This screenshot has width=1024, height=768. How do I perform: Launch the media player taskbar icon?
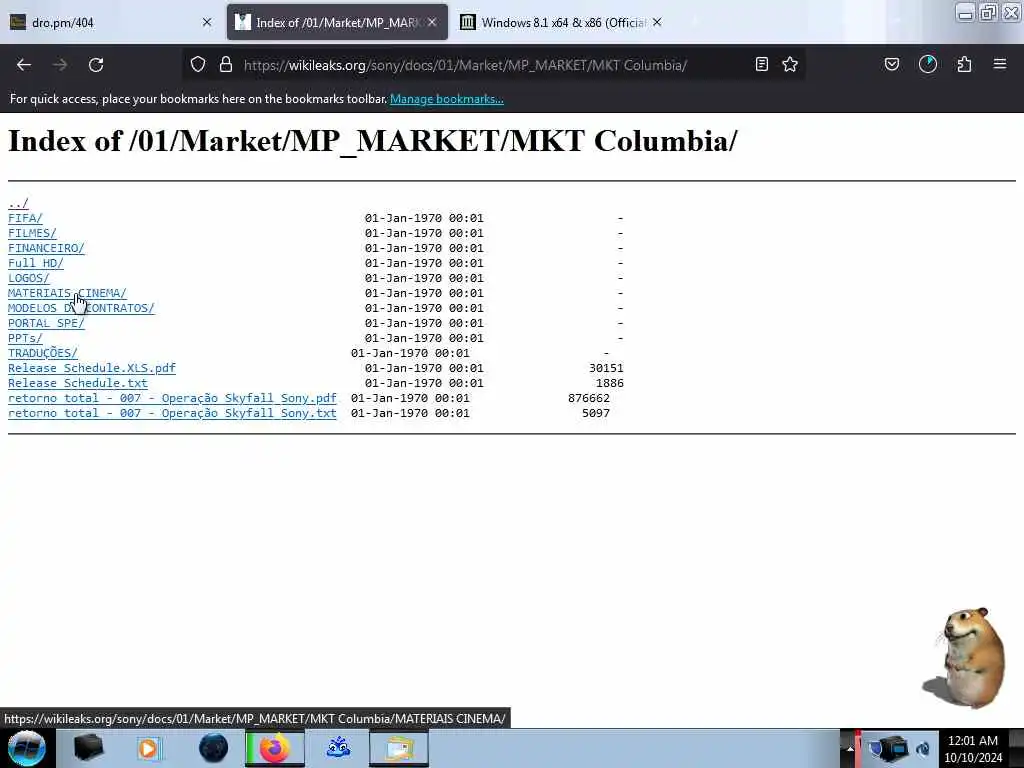150,748
